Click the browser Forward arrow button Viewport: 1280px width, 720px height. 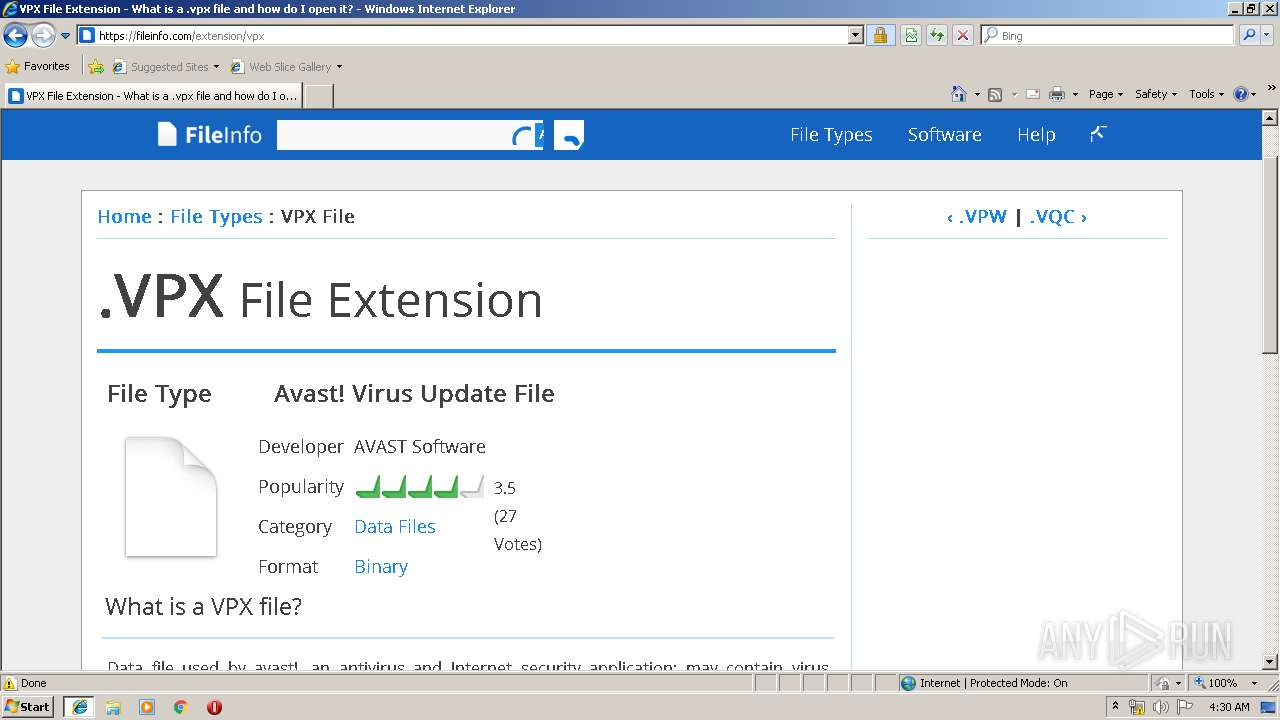(x=43, y=36)
